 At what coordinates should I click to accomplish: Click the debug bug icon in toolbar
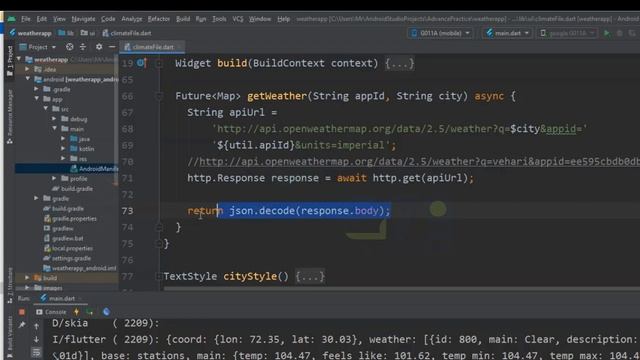(620, 33)
